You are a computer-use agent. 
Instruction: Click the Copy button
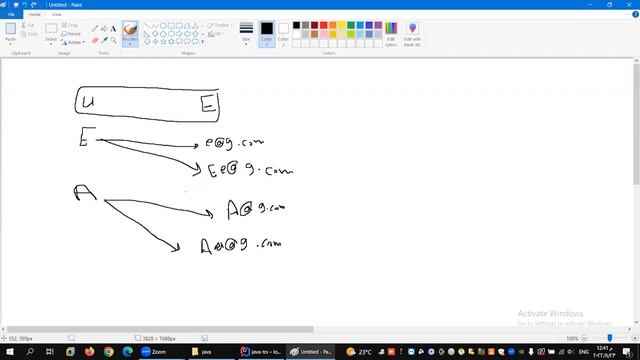29,34
